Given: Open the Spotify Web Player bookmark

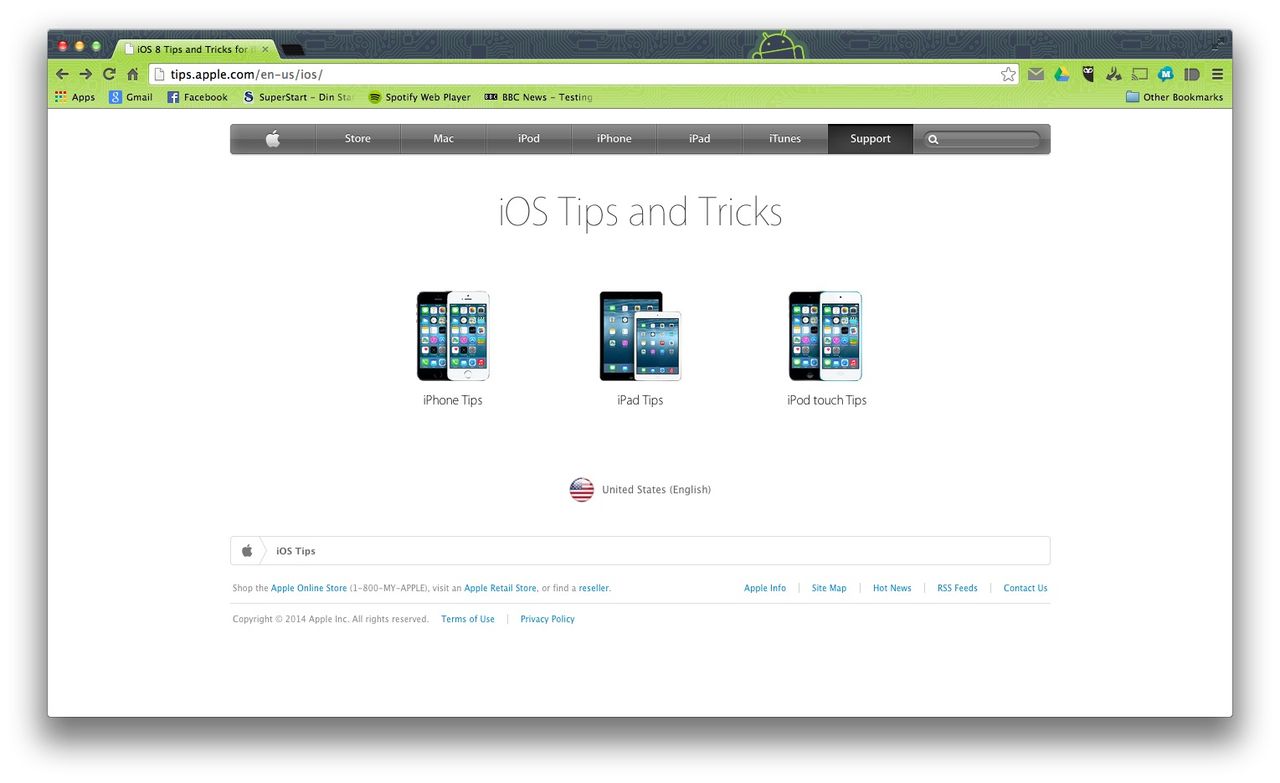Looking at the screenshot, I should click(420, 97).
